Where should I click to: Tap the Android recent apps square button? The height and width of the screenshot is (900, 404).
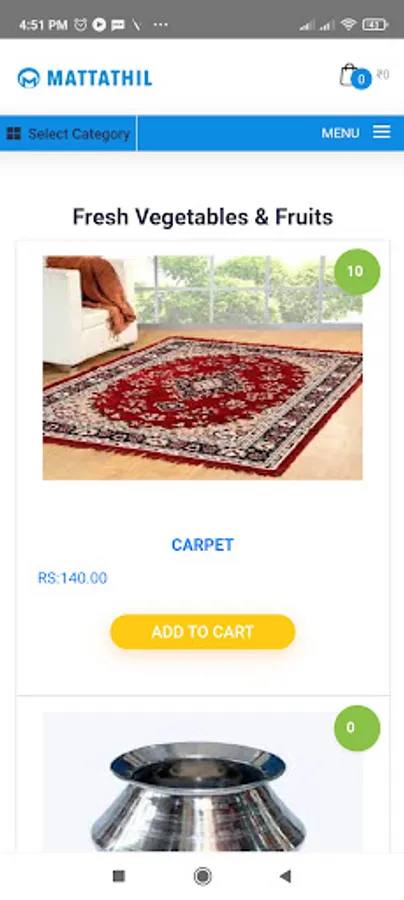119,876
